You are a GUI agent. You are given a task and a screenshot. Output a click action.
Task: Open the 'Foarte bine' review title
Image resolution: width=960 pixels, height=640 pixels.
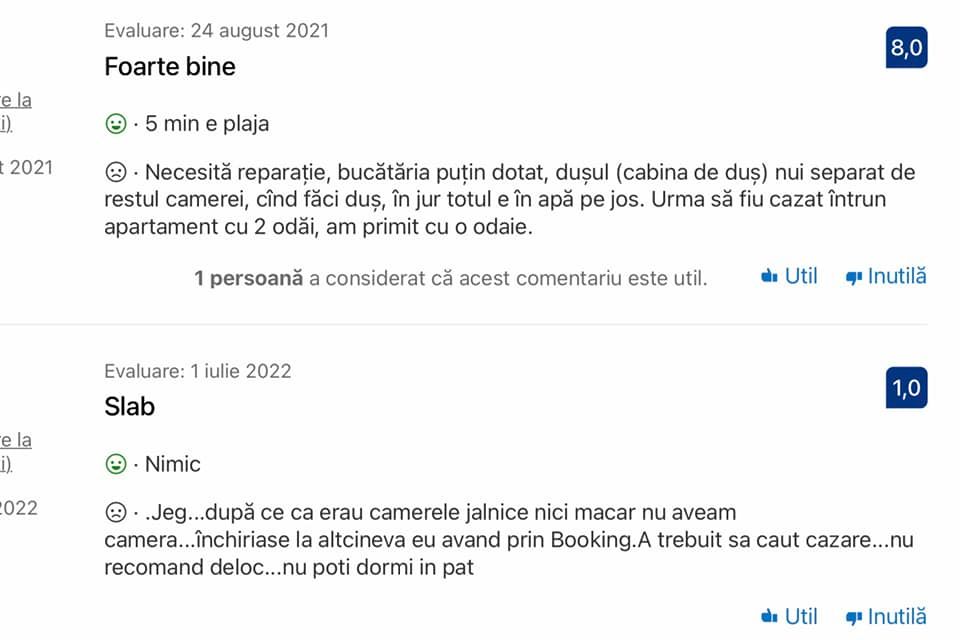(170, 67)
